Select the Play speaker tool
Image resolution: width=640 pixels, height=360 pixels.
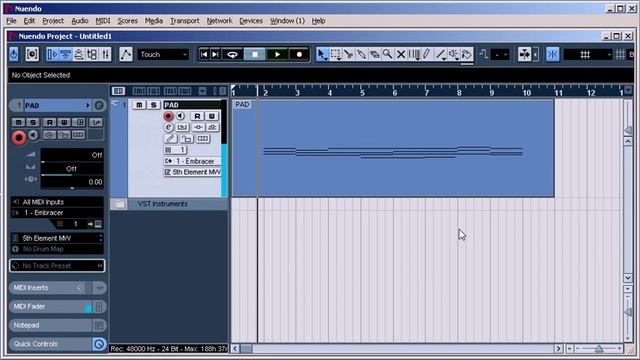pyautogui.click(x=453, y=54)
